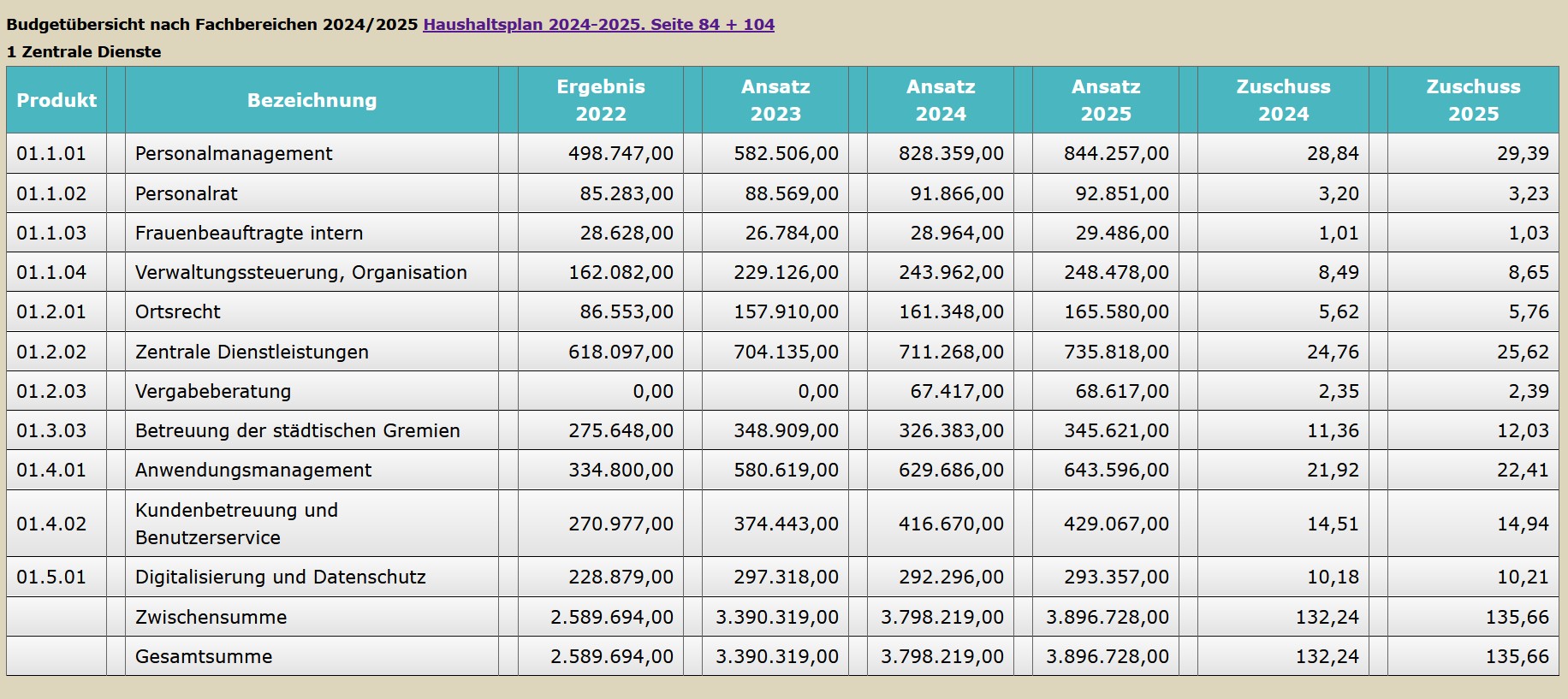1568x699 pixels.
Task: Select the Ansatz 2023 column header
Action: point(775,100)
